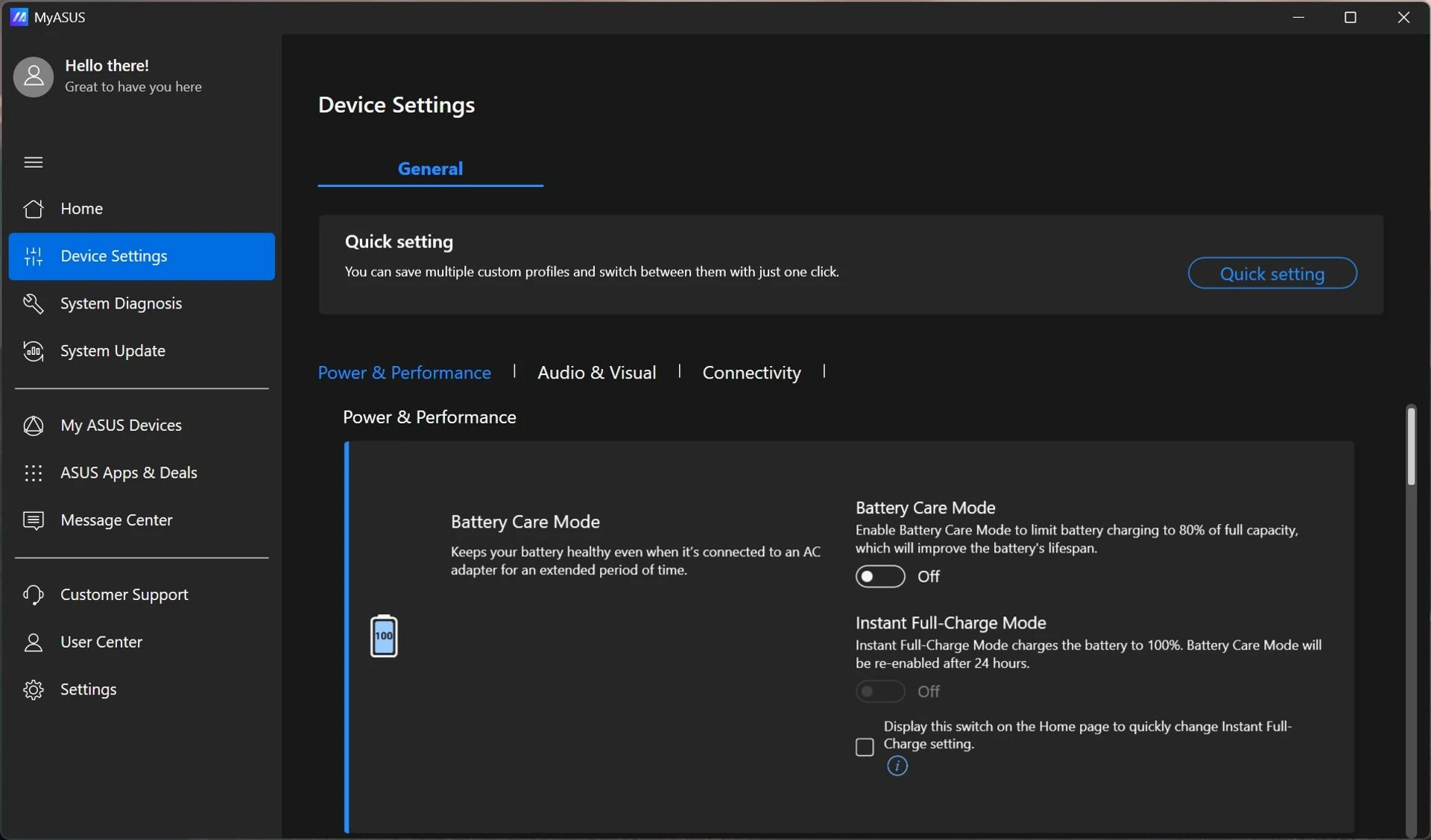Close the MyASUS window
1431x840 pixels.
[x=1403, y=16]
